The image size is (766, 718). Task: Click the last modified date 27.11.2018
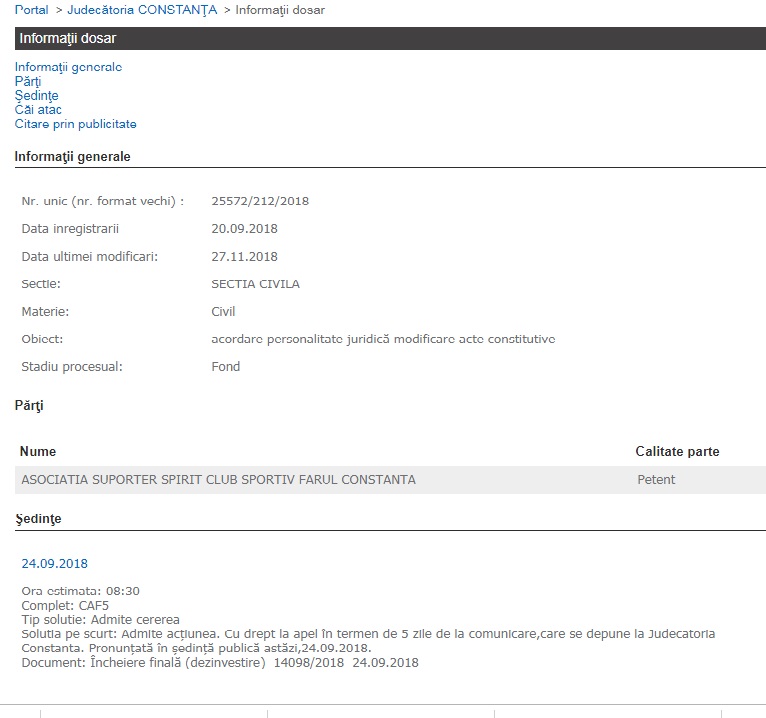(244, 257)
